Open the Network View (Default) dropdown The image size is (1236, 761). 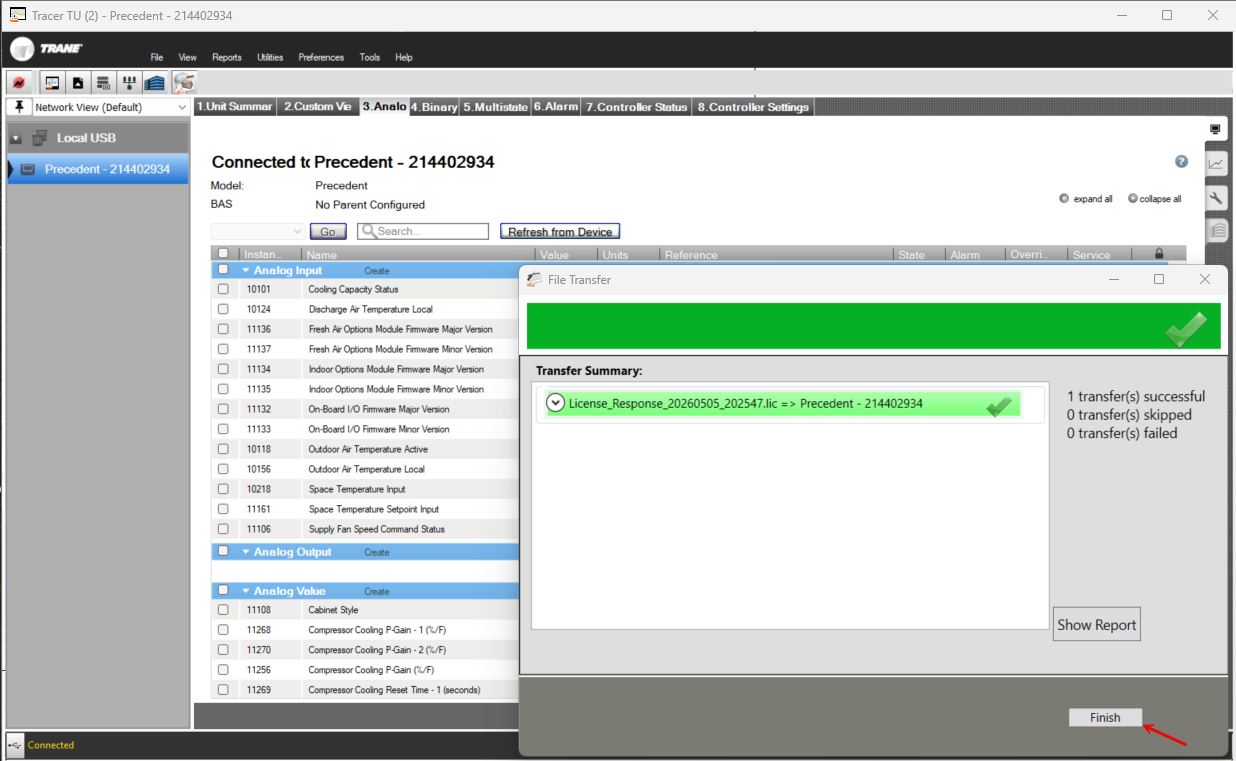pos(110,107)
